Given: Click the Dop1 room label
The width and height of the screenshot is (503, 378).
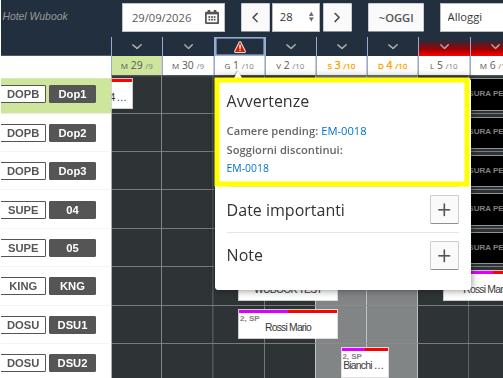Looking at the screenshot, I should coord(72,94).
